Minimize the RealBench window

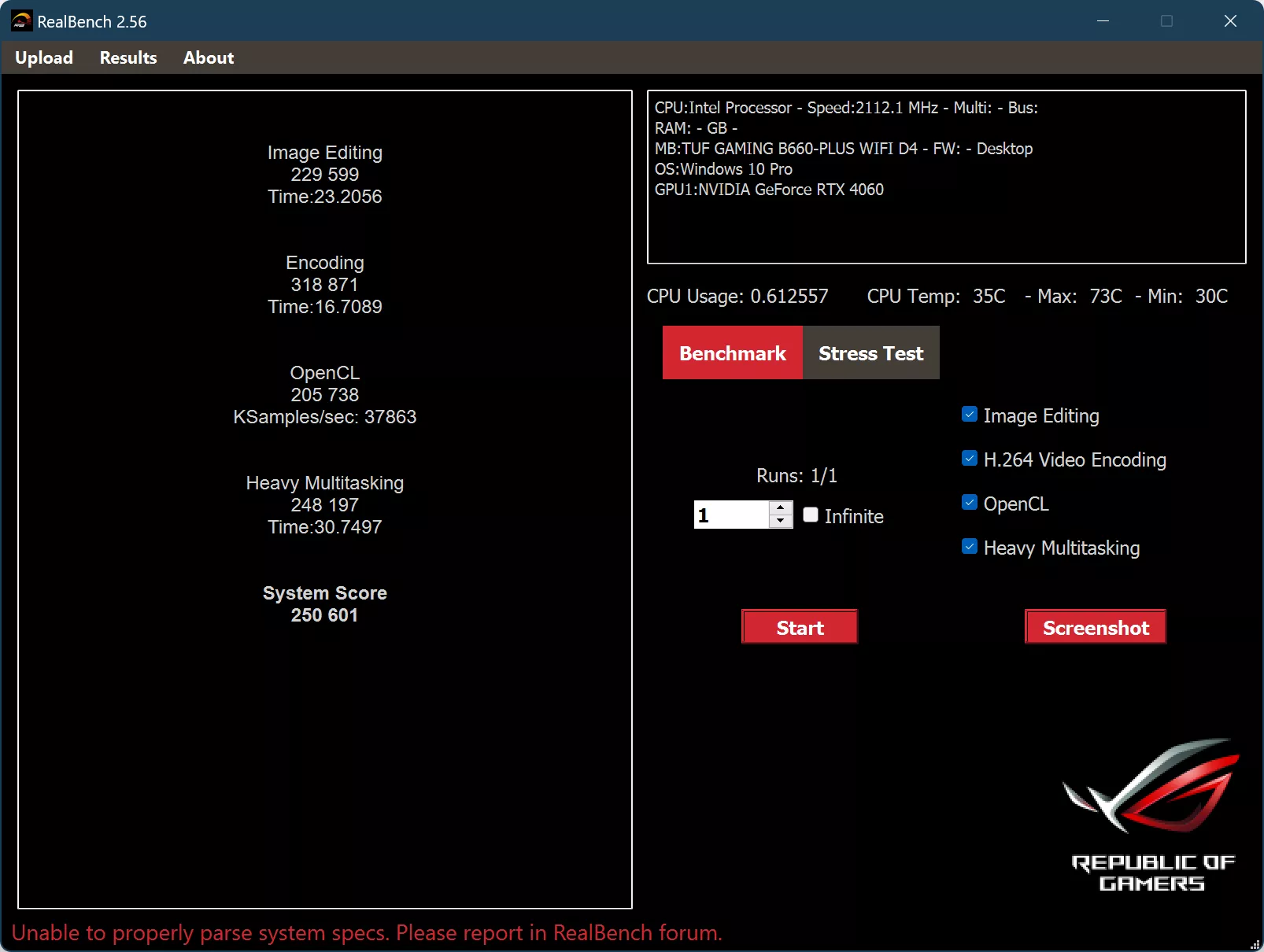coord(1103,21)
